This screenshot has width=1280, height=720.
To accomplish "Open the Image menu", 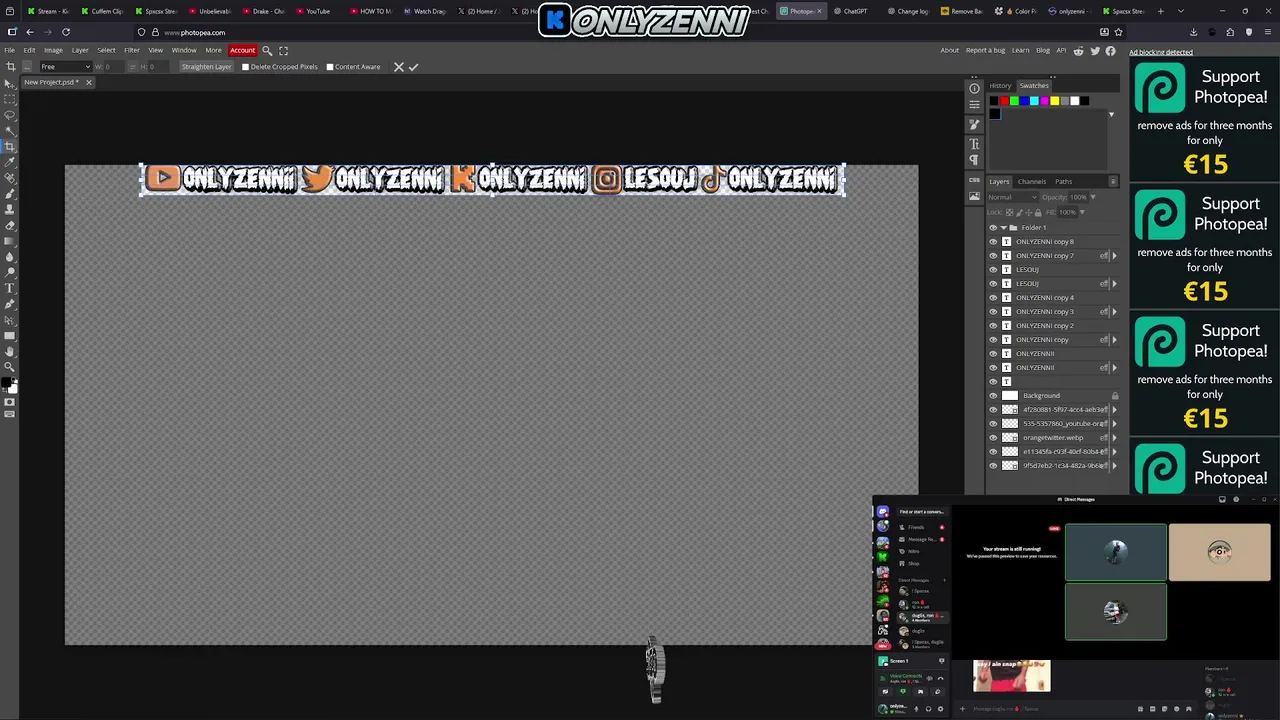I will pyautogui.click(x=53, y=50).
